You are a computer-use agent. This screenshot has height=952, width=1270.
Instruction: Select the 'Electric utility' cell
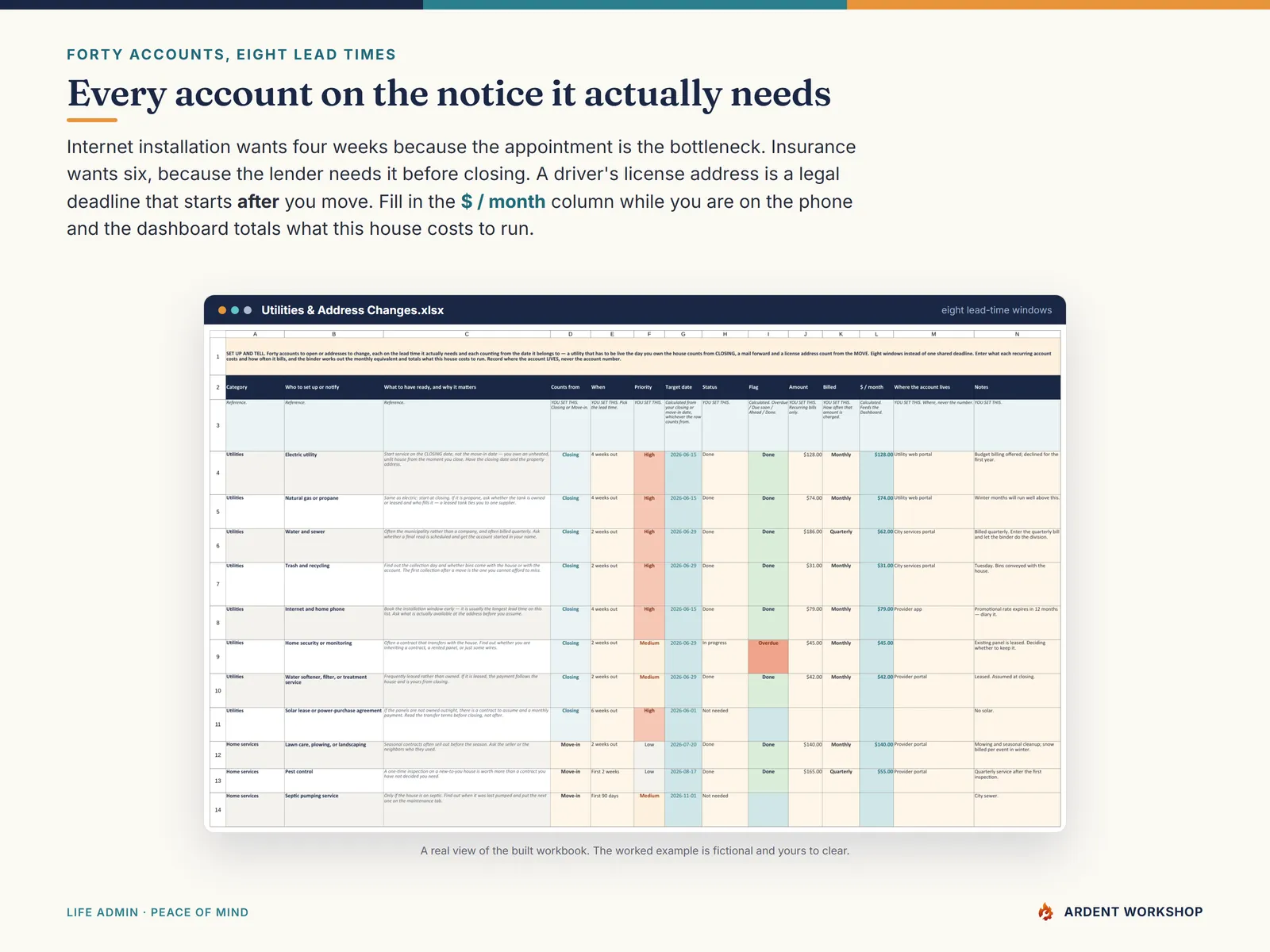pos(333,473)
